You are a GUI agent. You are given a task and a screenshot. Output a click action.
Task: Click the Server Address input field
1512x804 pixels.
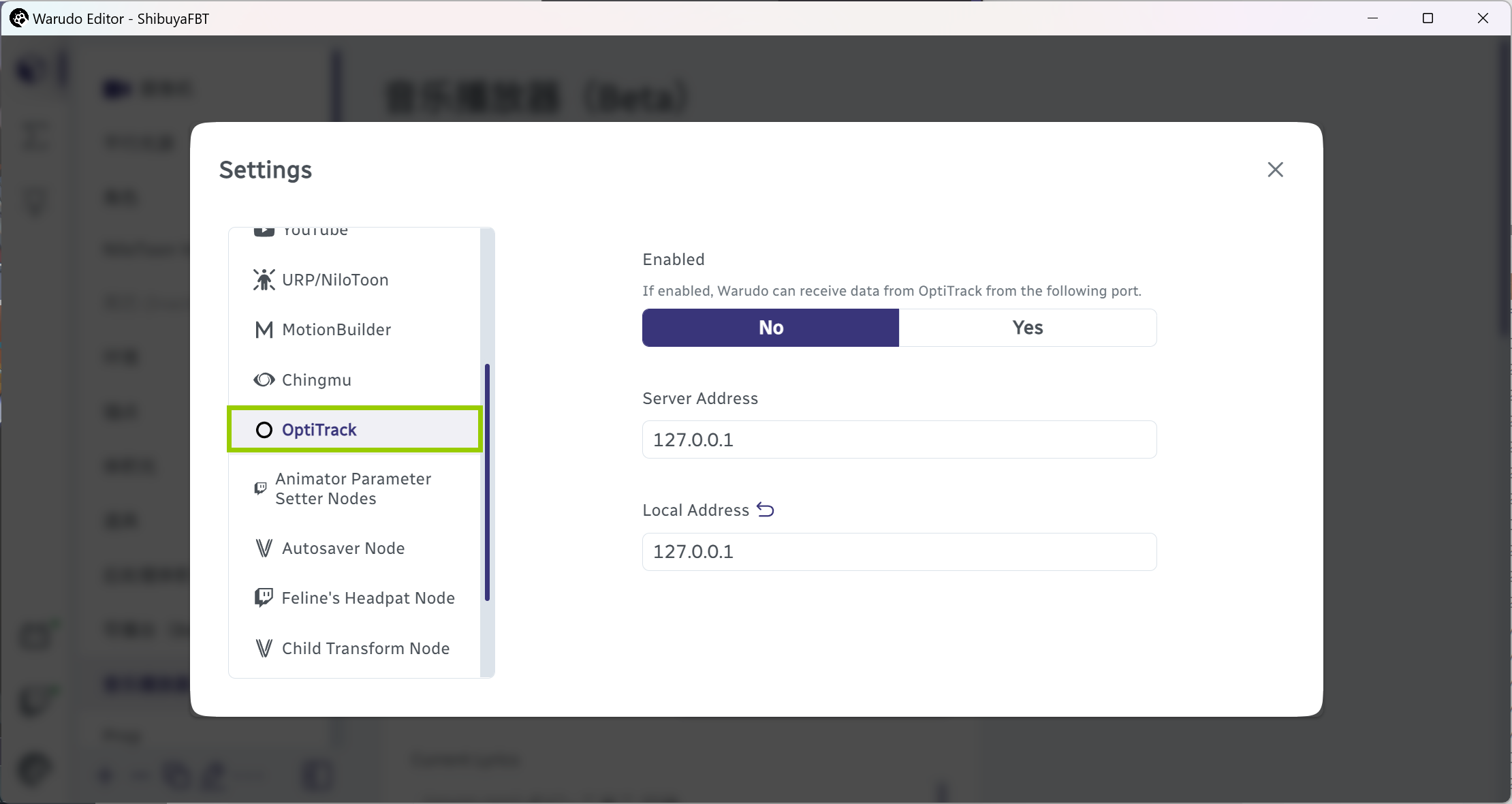(899, 439)
